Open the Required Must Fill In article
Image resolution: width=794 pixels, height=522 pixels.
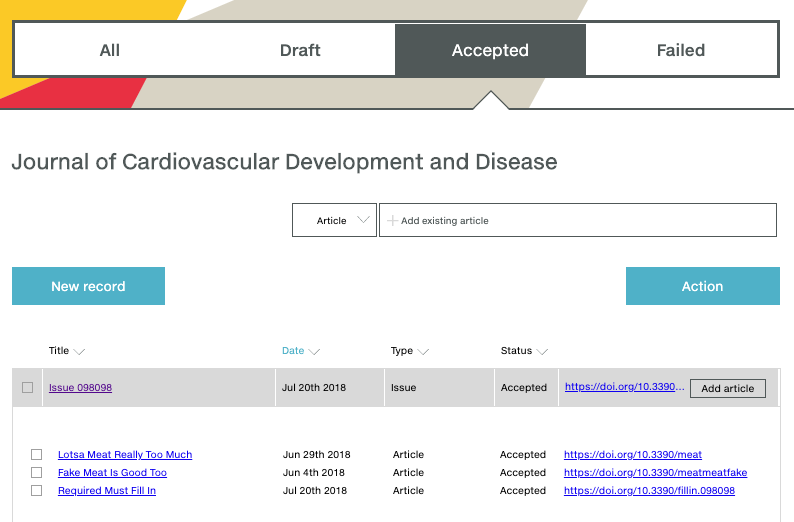107,491
